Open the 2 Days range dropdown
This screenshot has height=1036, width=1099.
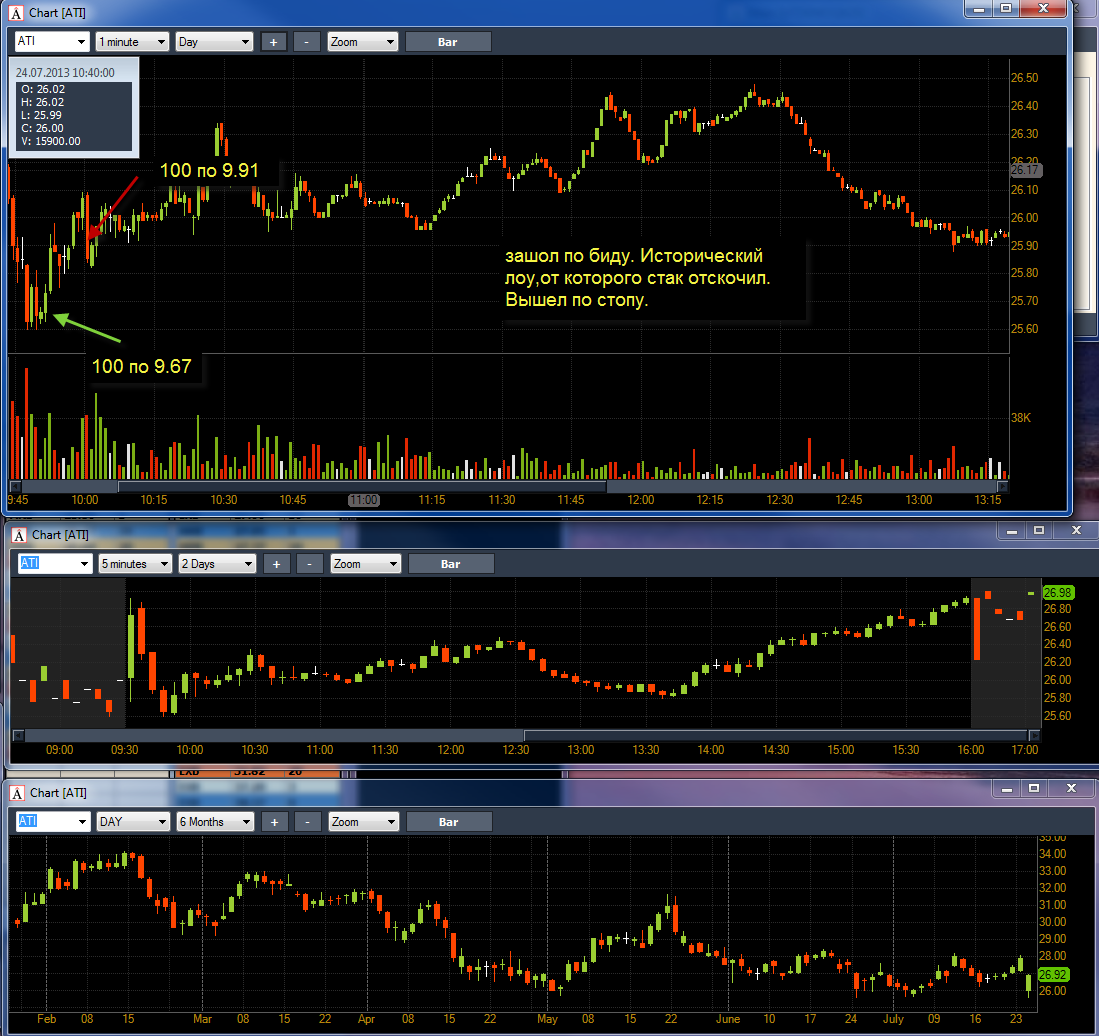[217, 564]
